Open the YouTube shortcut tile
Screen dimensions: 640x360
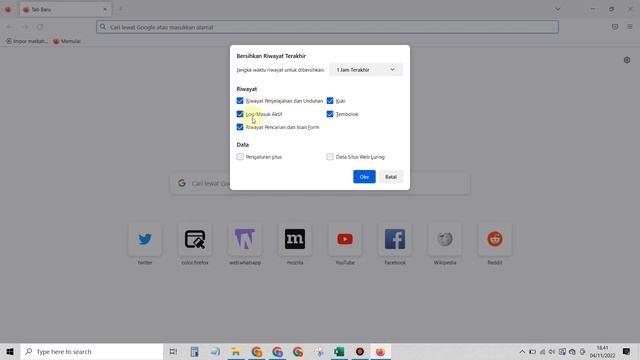(x=345, y=240)
